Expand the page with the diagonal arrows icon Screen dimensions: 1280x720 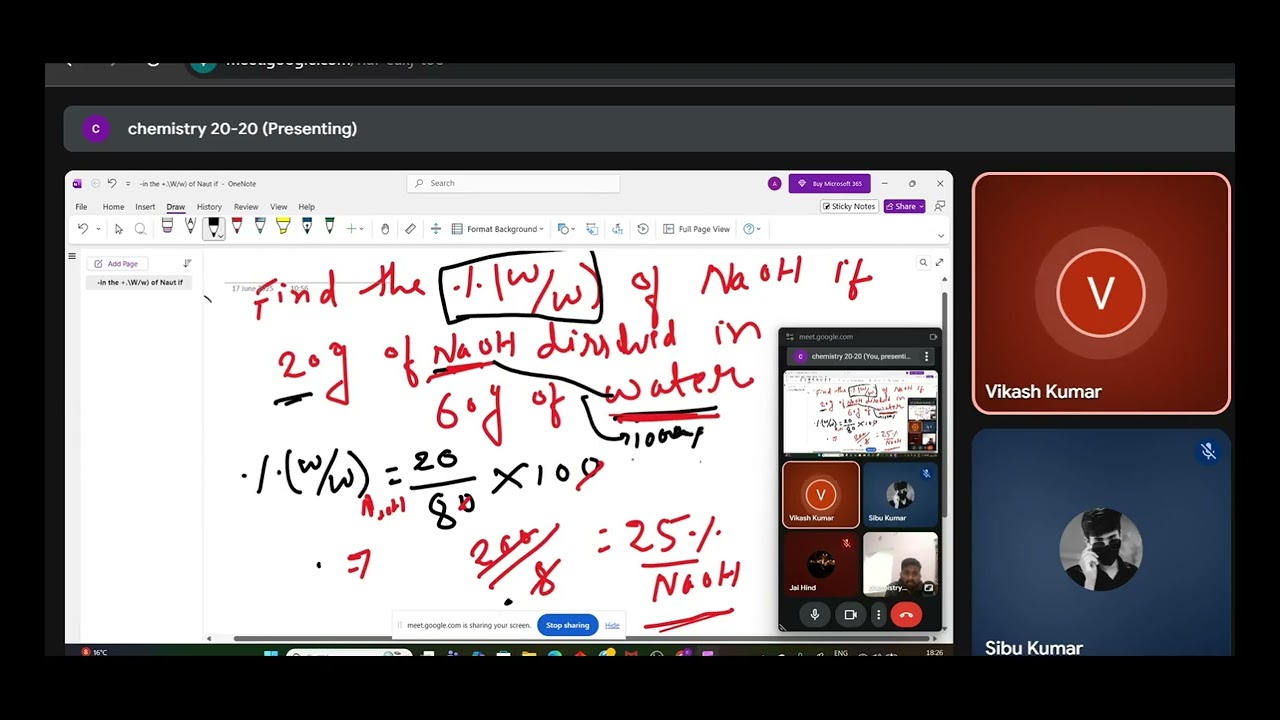[939, 263]
